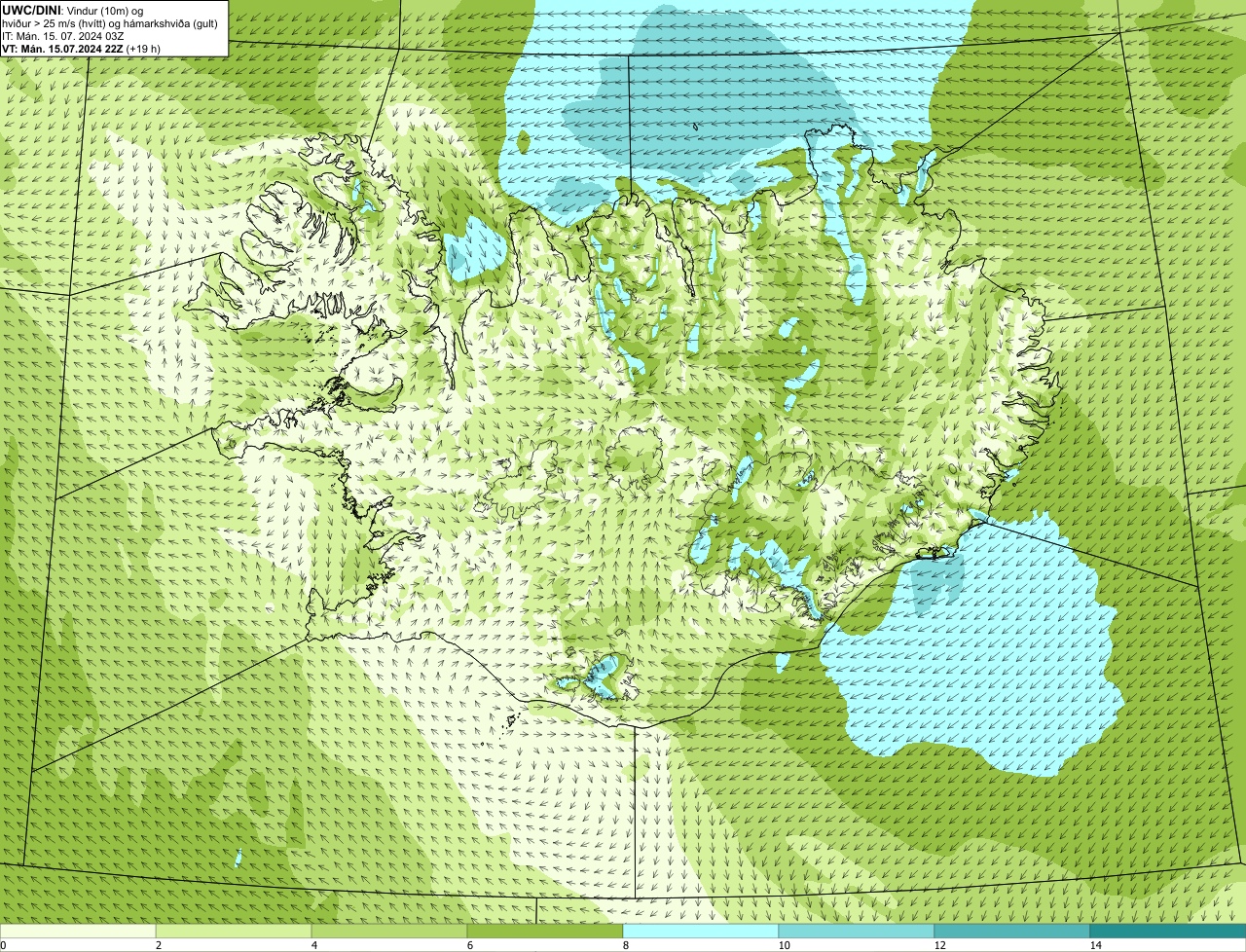Click the 2–4 m/s light green swatch
Screen dimensions: 1246x952
[x=234, y=931]
